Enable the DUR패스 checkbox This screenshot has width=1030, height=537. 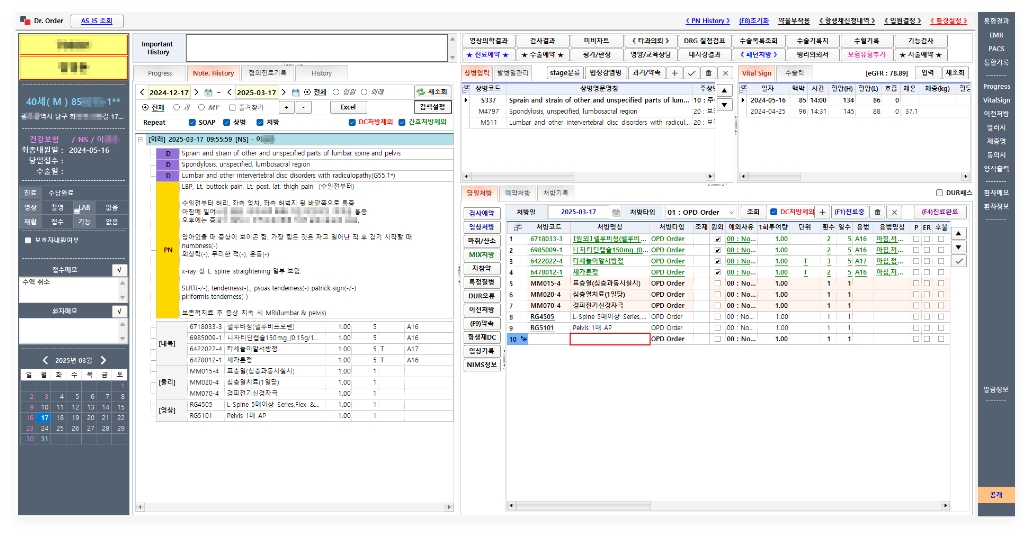click(x=937, y=193)
